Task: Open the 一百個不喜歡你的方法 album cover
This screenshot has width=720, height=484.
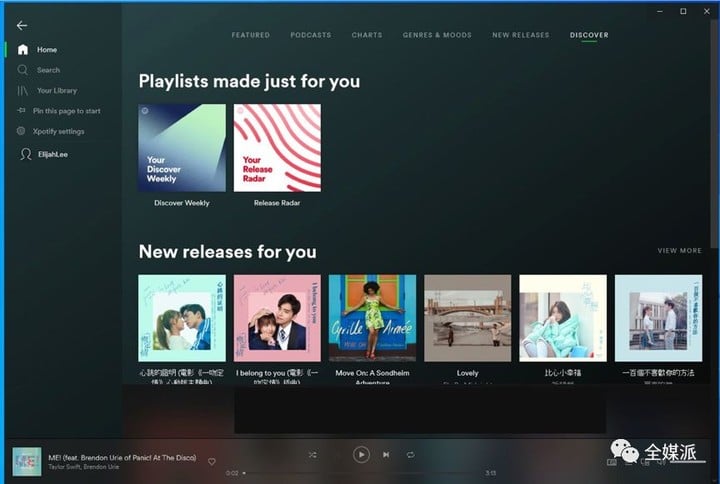Action: click(658, 318)
